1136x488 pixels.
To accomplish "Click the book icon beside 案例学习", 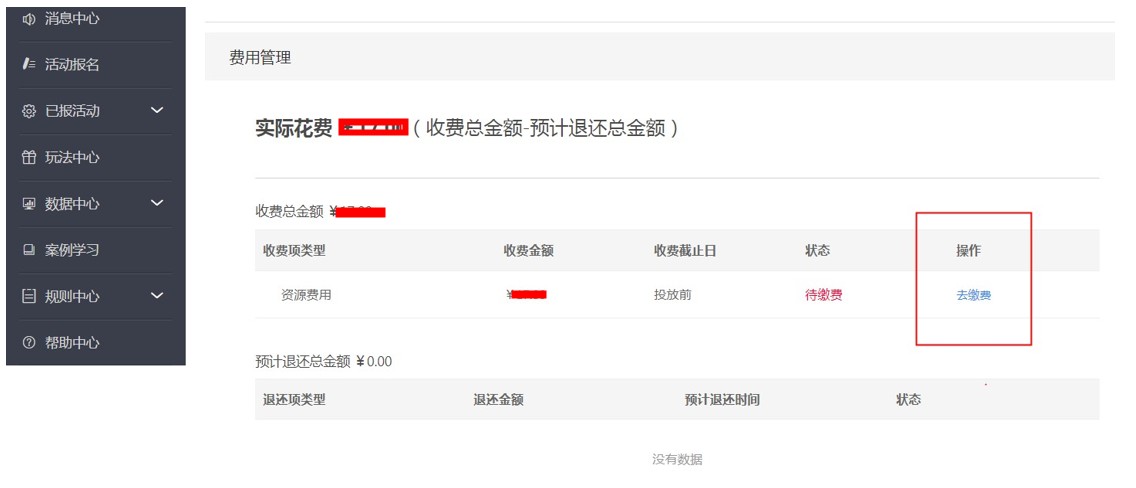I will [x=28, y=250].
